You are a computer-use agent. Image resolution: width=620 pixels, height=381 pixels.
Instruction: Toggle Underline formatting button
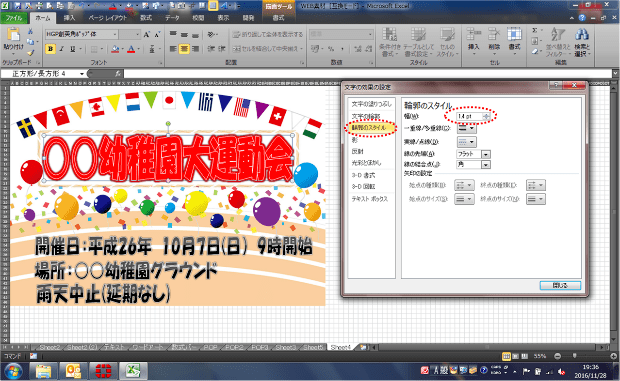(73, 49)
